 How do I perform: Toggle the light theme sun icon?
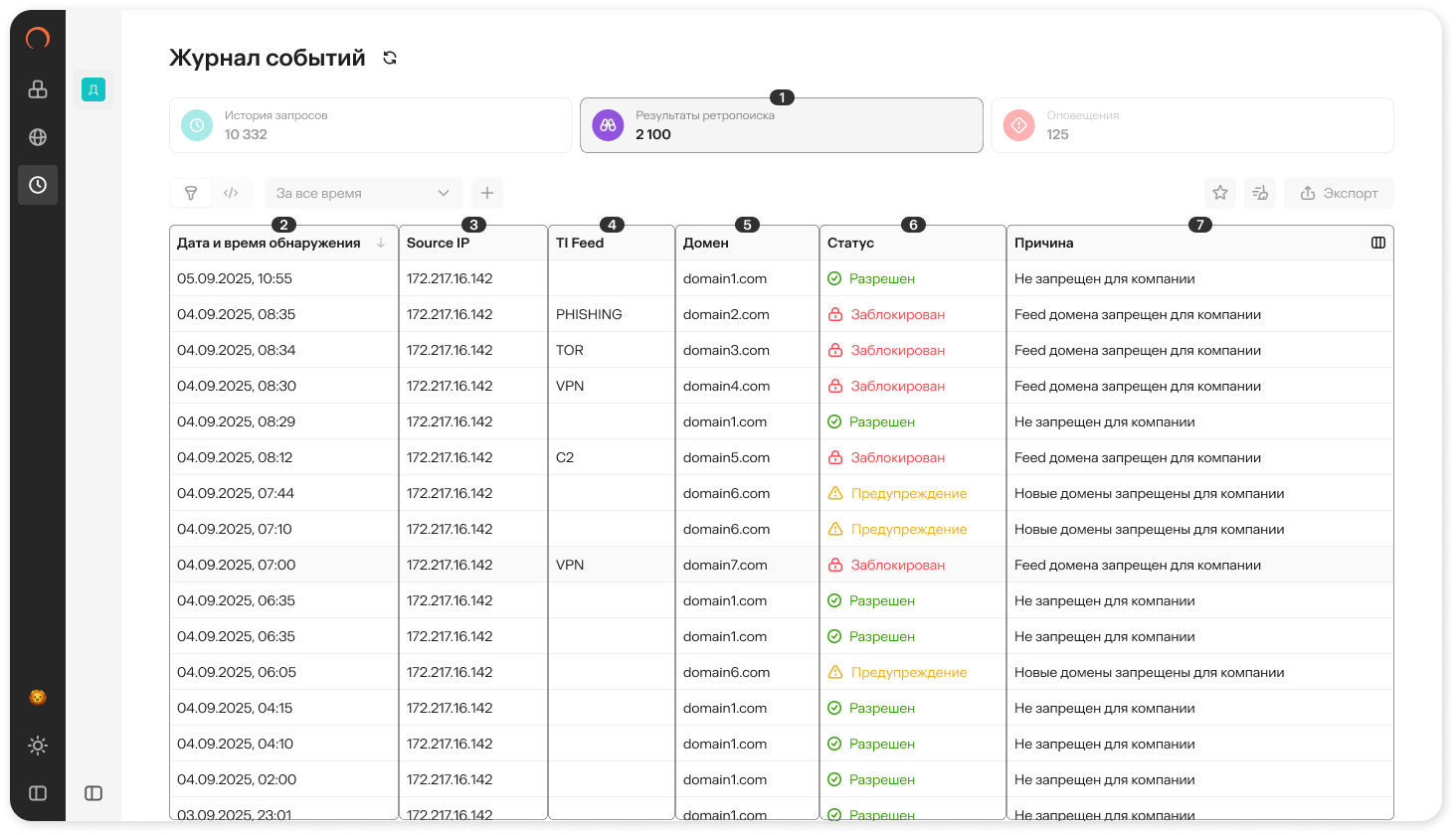(38, 746)
